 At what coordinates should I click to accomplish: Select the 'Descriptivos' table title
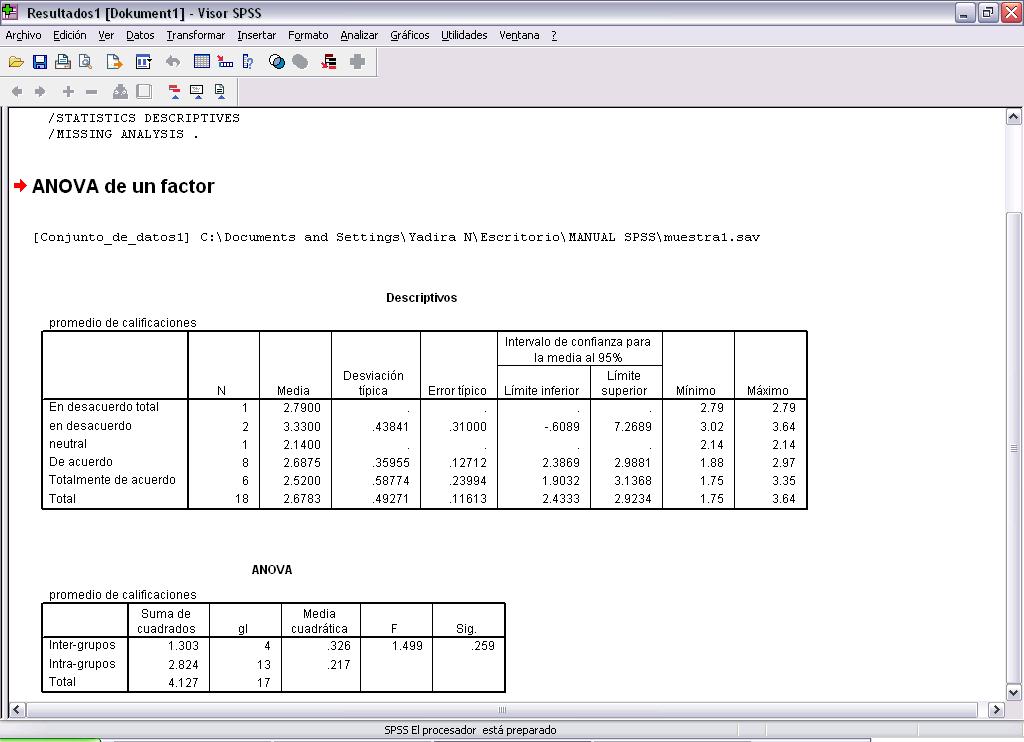(x=421, y=298)
